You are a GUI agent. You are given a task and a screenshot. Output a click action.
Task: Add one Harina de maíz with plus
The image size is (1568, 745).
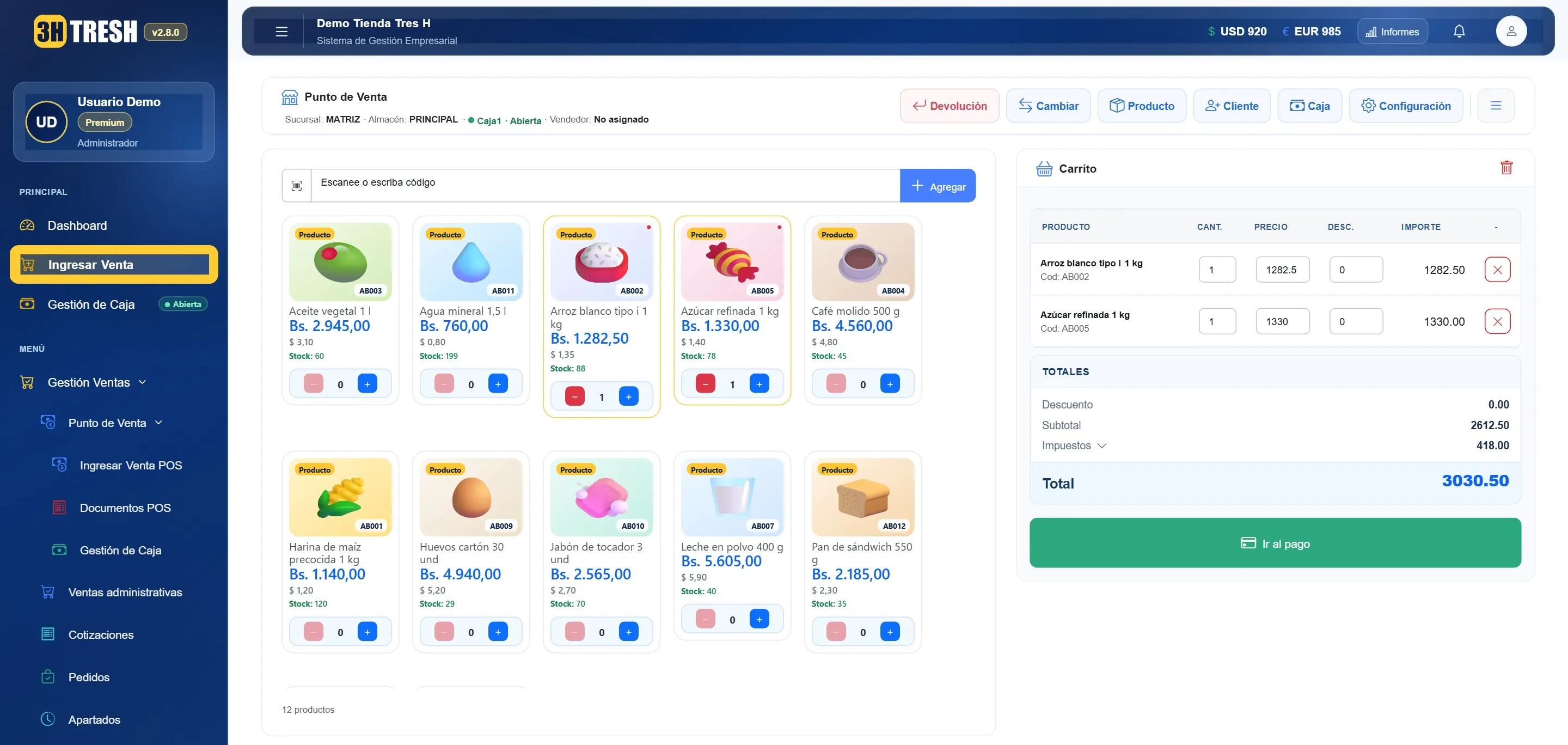click(x=367, y=632)
